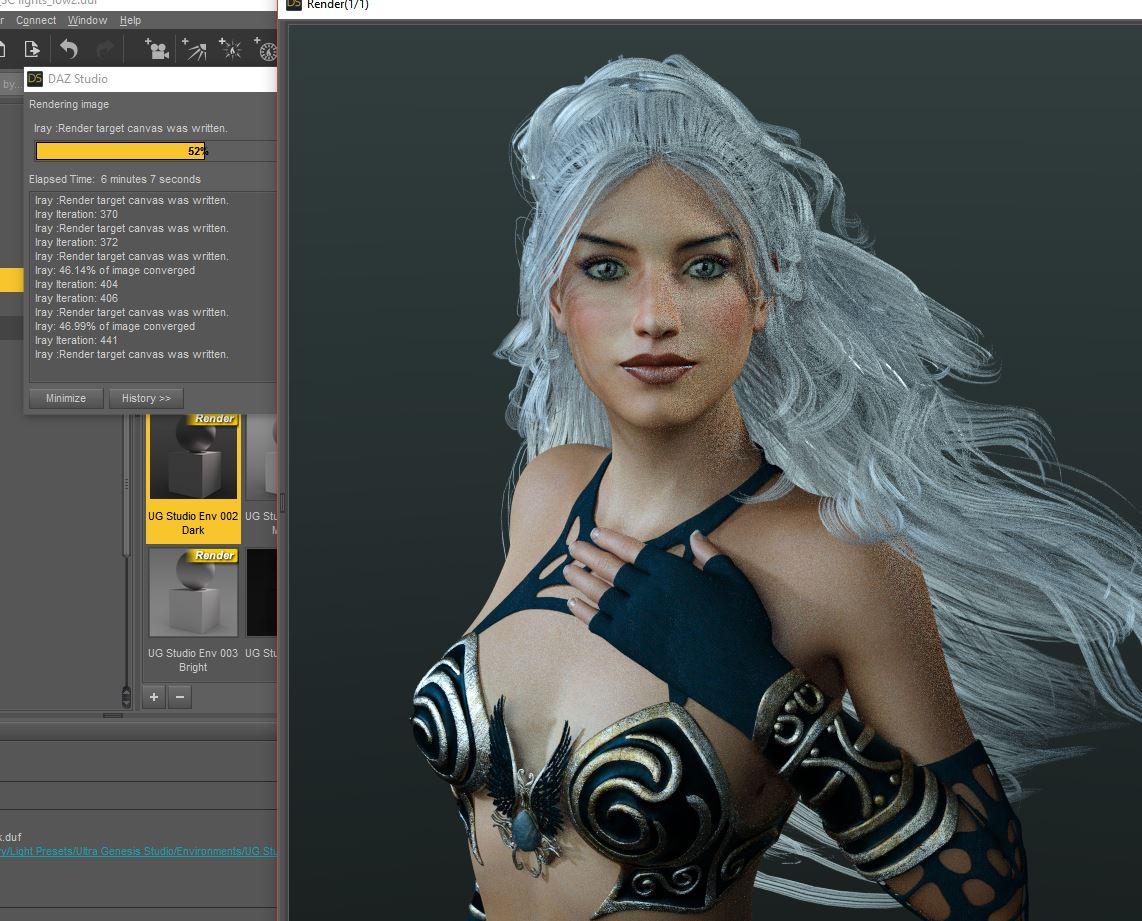Click the Undo arrow in the toolbar
This screenshot has height=921, width=1142.
[68, 50]
